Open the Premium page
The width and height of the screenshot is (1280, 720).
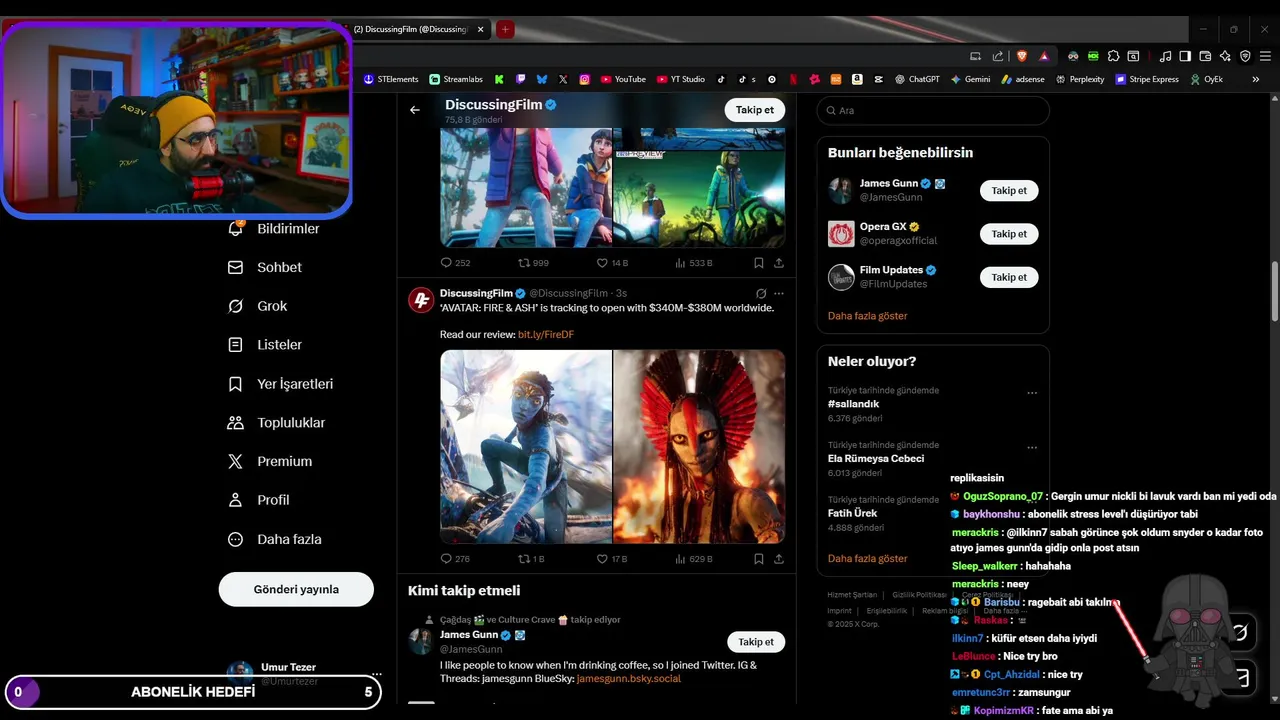[x=270, y=461]
